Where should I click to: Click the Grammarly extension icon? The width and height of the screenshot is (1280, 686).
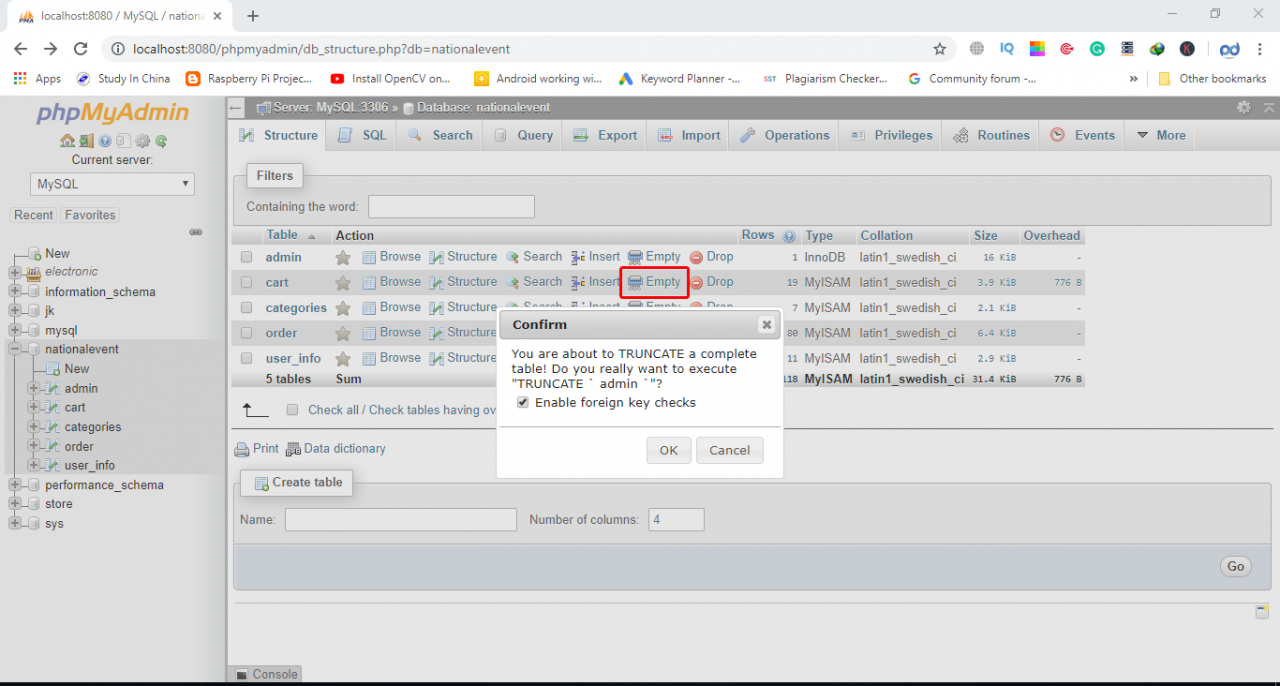pyautogui.click(x=1097, y=48)
